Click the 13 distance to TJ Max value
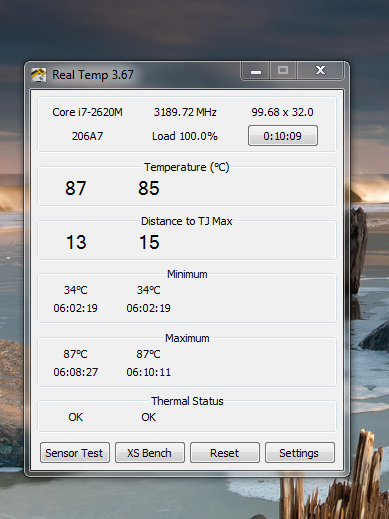389x519 pixels. 76,242
